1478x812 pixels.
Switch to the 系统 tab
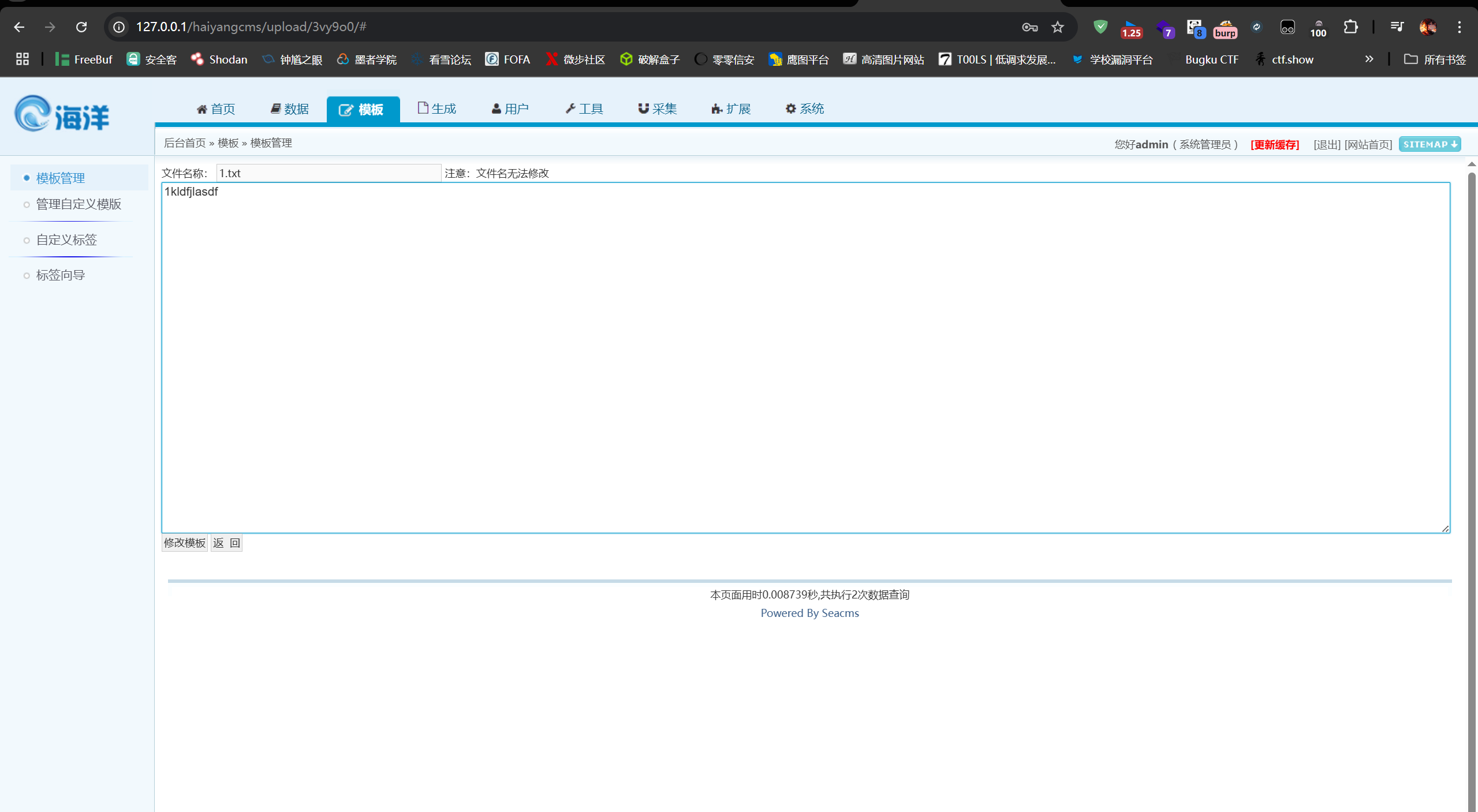(804, 108)
